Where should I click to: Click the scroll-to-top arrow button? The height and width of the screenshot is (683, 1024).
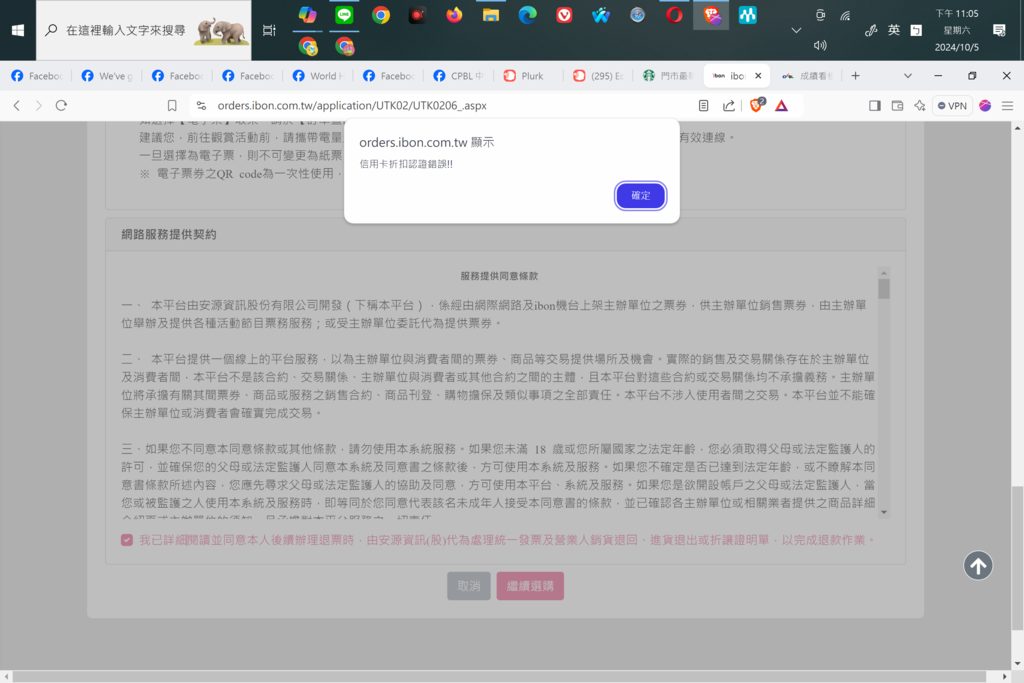click(x=978, y=565)
